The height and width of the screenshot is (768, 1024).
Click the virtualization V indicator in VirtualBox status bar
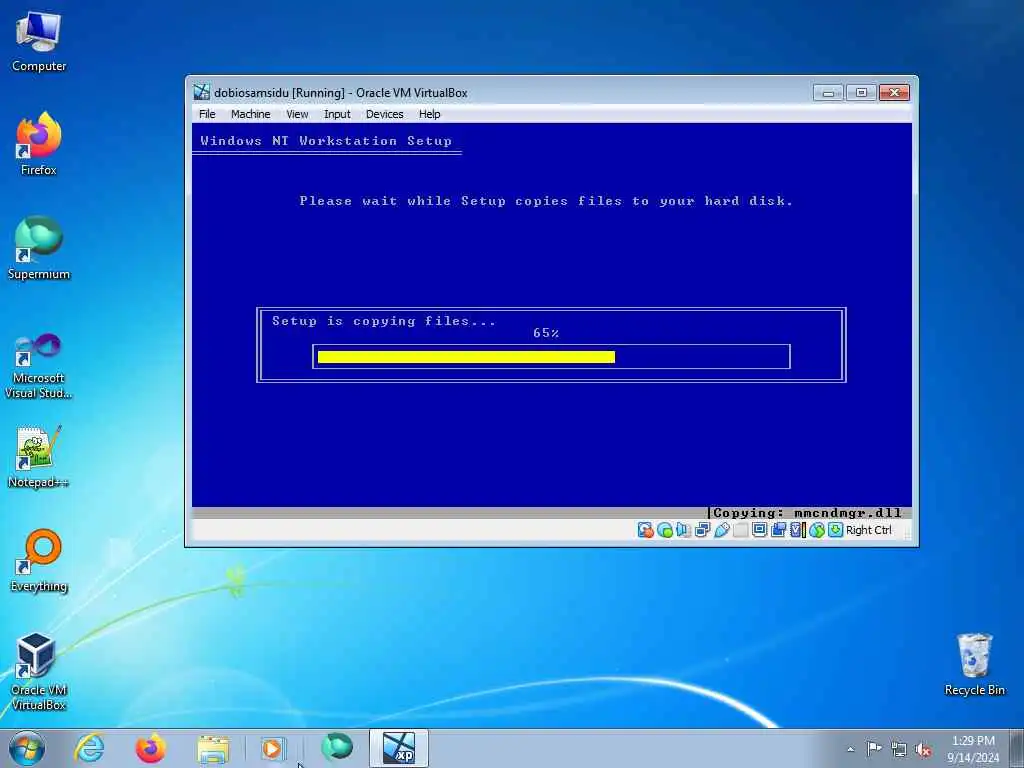coord(797,530)
